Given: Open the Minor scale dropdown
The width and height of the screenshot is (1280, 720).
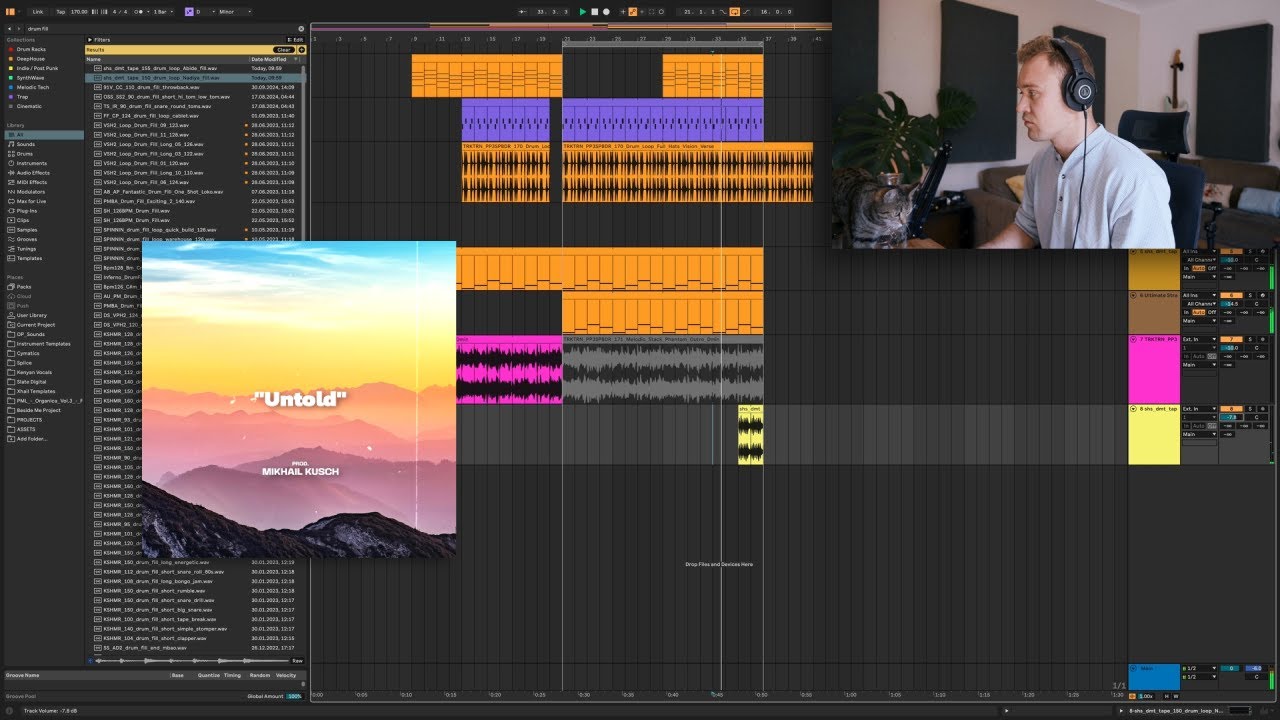Looking at the screenshot, I should pos(235,12).
